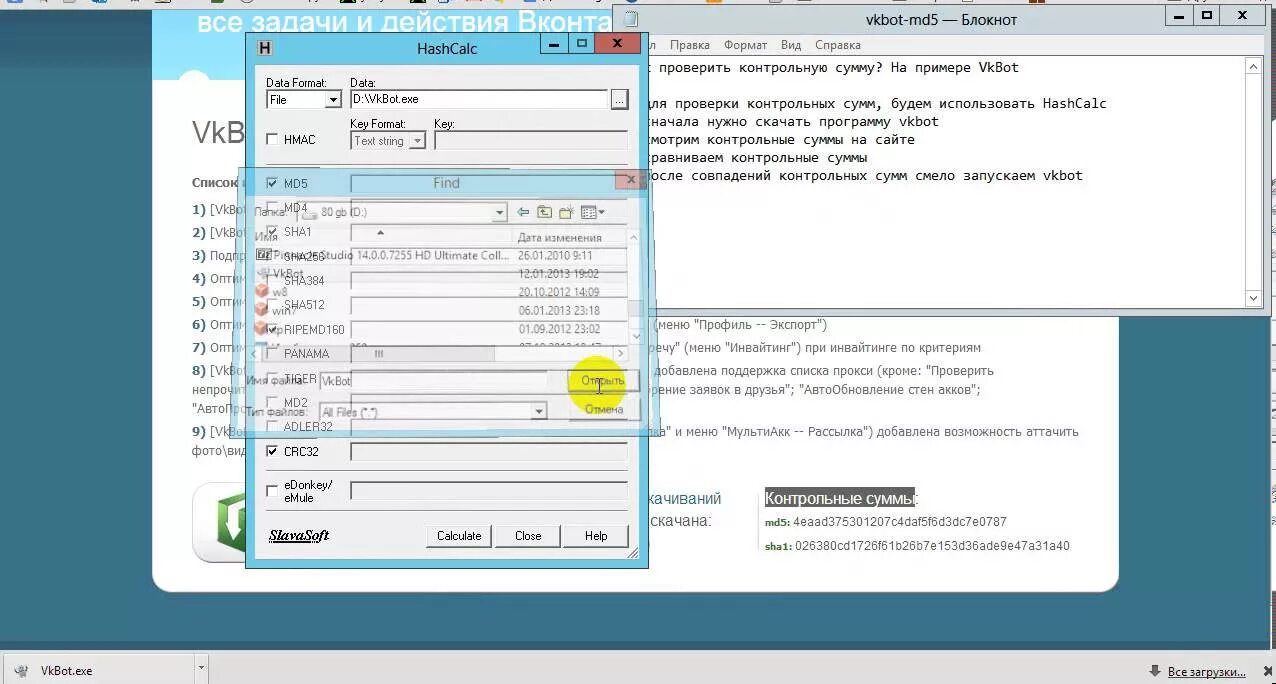
Task: Click the Отмена button in Find dialog
Action: pyautogui.click(x=603, y=409)
